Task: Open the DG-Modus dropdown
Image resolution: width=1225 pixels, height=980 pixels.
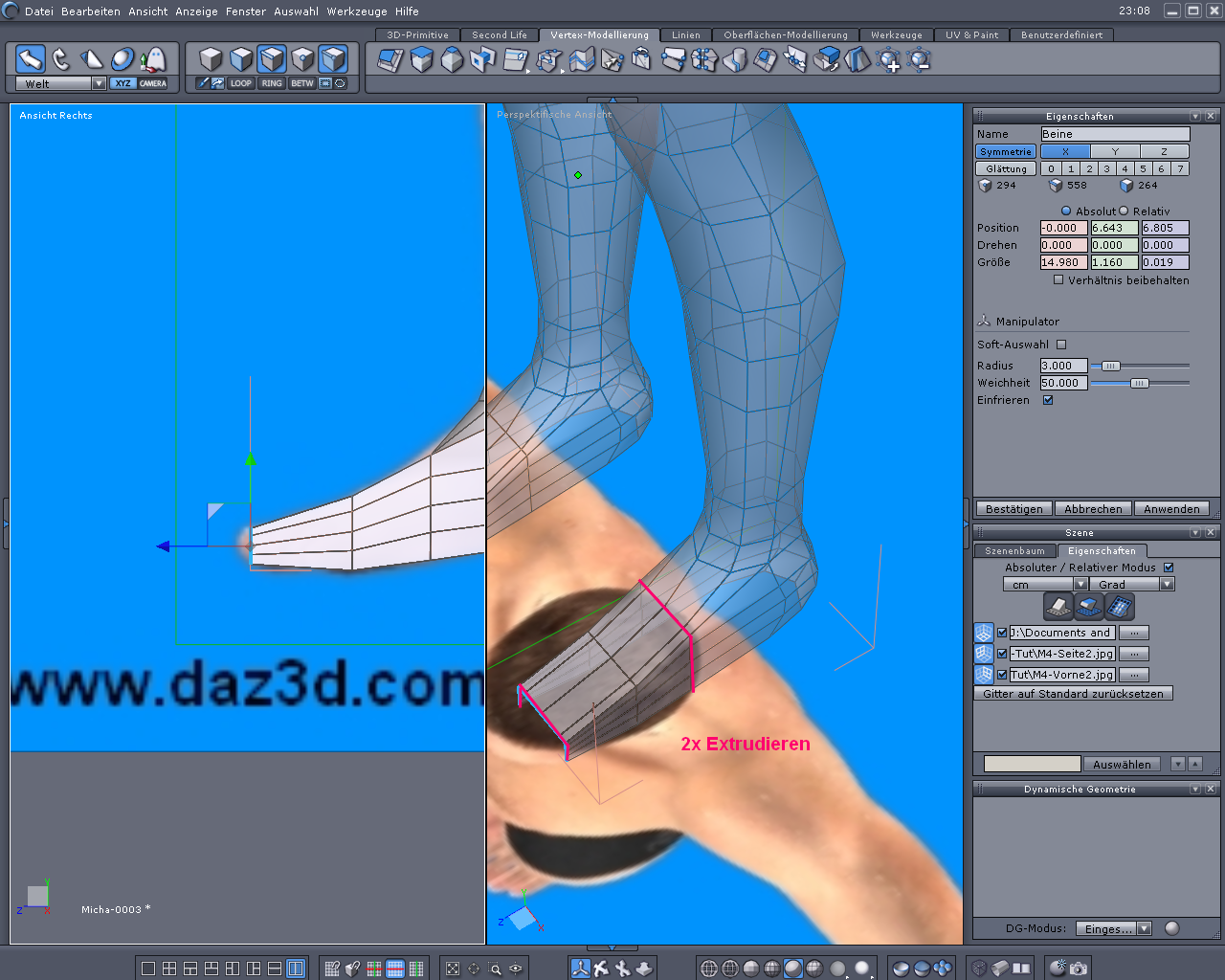Action: click(x=1144, y=928)
